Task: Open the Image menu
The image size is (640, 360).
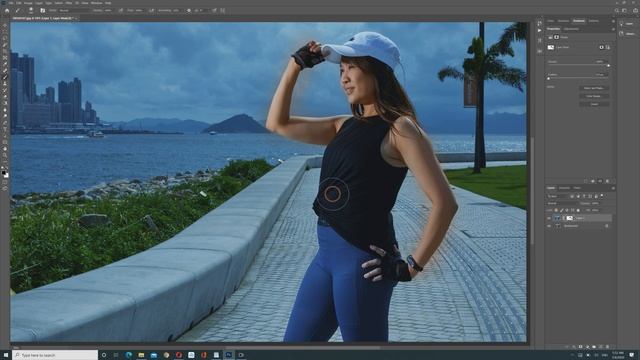Action: [28, 3]
